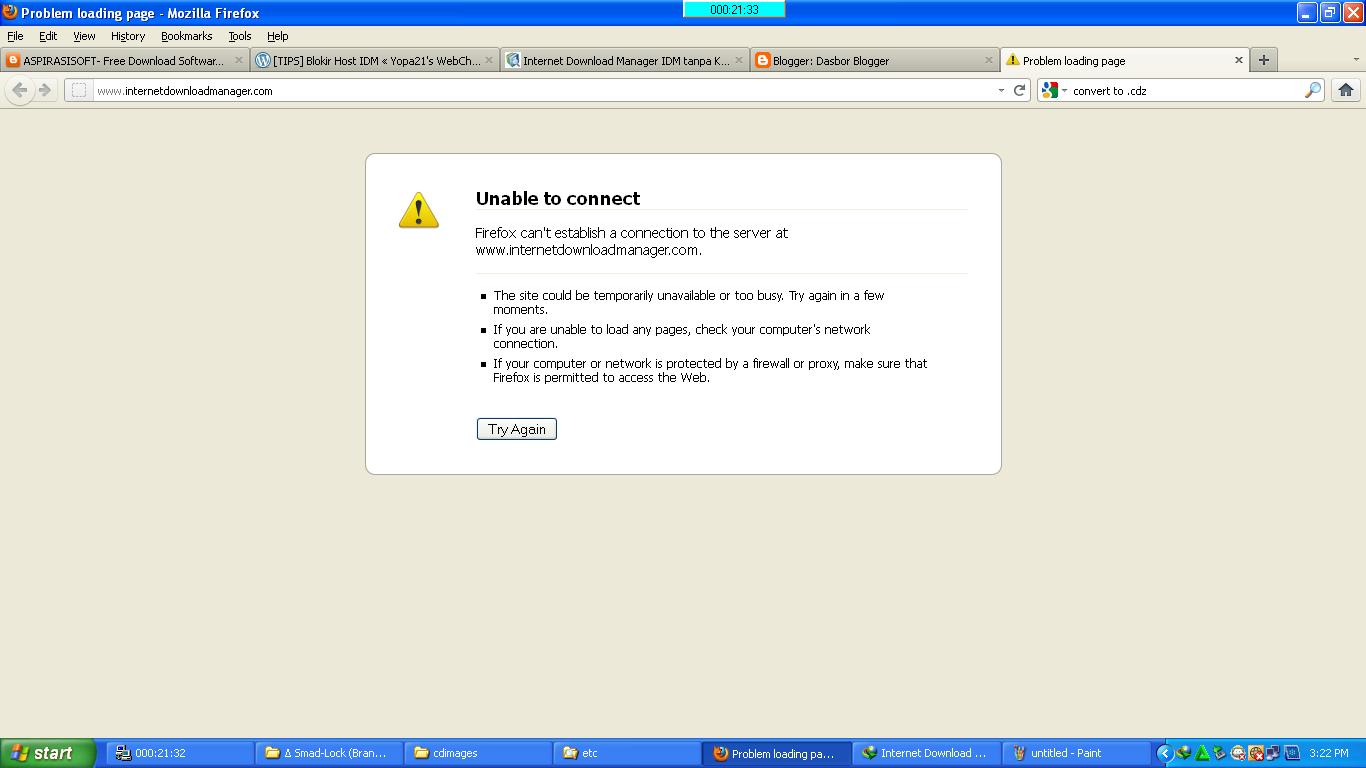
Task: Open the Windows Start button
Action: pos(49,753)
